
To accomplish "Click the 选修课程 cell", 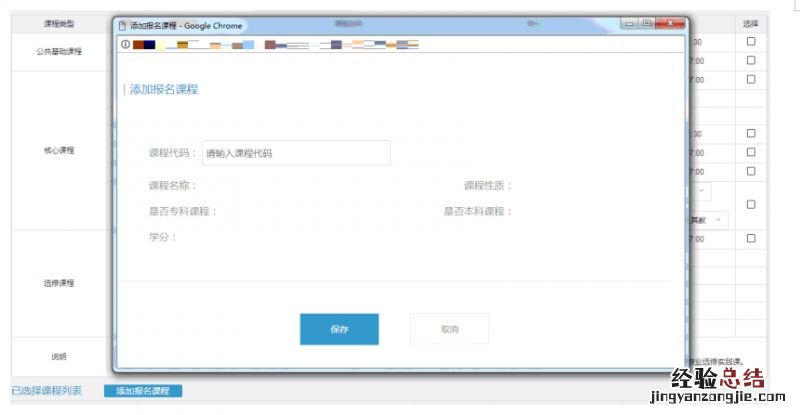I will coord(59,283).
